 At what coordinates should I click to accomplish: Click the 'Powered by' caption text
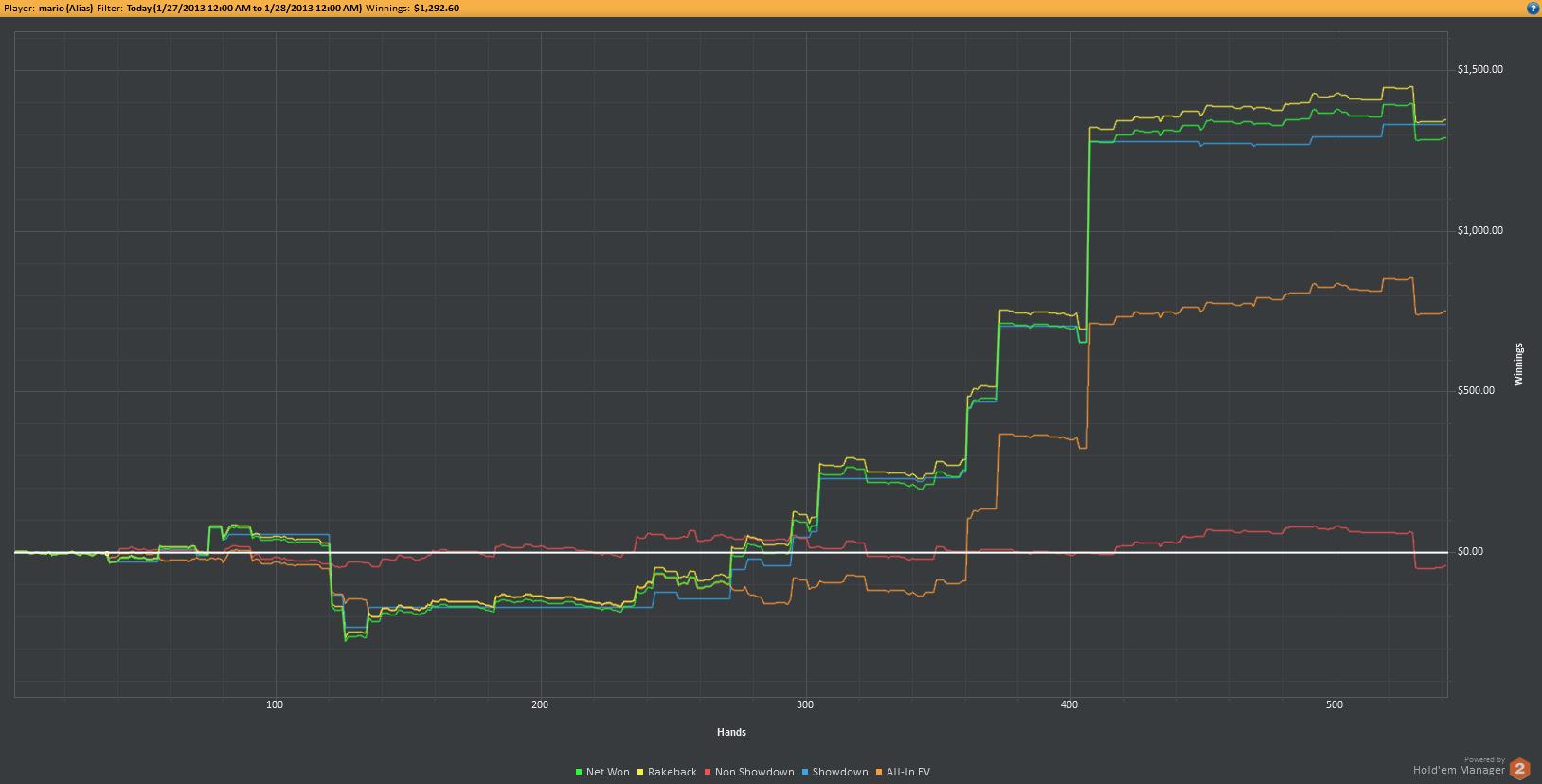[x=1484, y=759]
